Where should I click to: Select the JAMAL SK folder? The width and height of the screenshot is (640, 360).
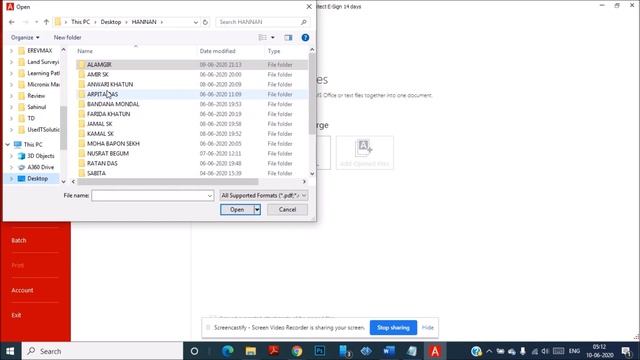(191, 124)
